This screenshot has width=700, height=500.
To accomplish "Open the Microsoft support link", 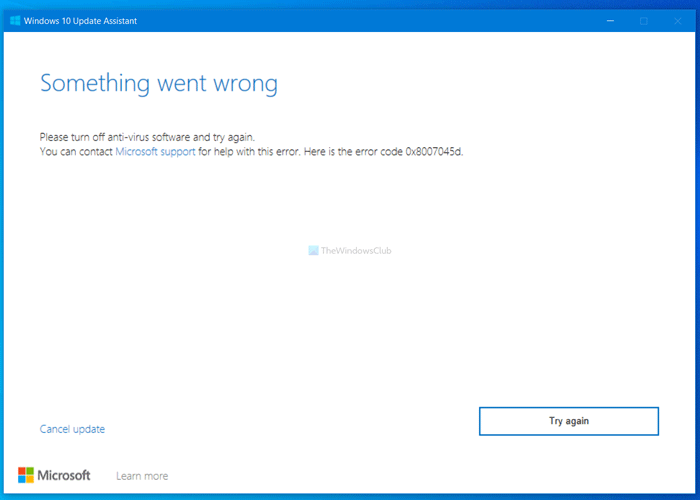I will tap(155, 152).
